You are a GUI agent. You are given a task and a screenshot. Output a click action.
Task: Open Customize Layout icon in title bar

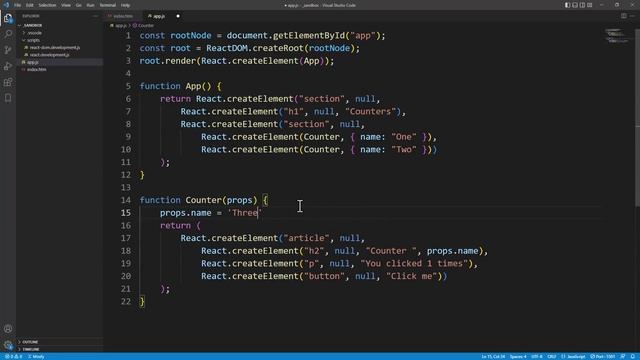[x=589, y=5]
